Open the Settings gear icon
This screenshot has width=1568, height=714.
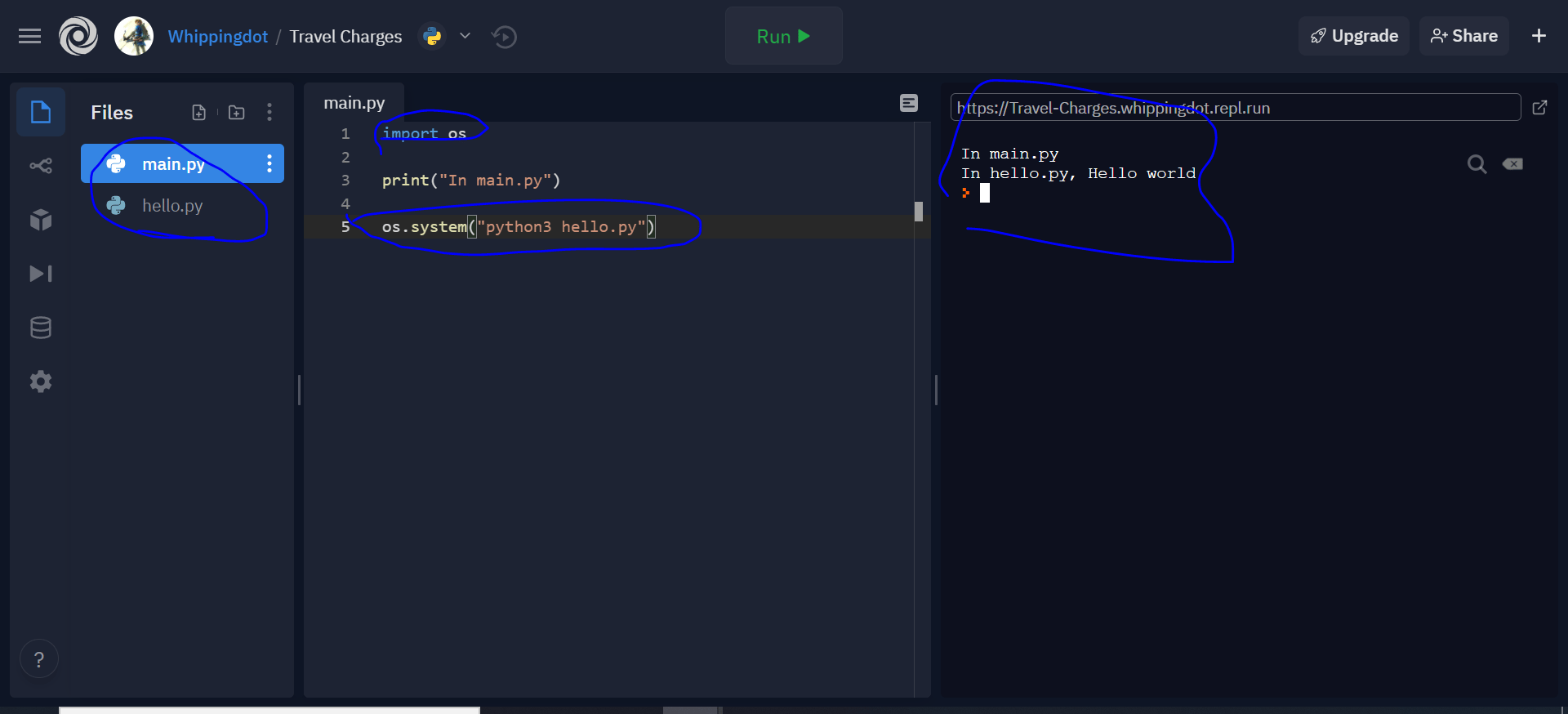[41, 382]
